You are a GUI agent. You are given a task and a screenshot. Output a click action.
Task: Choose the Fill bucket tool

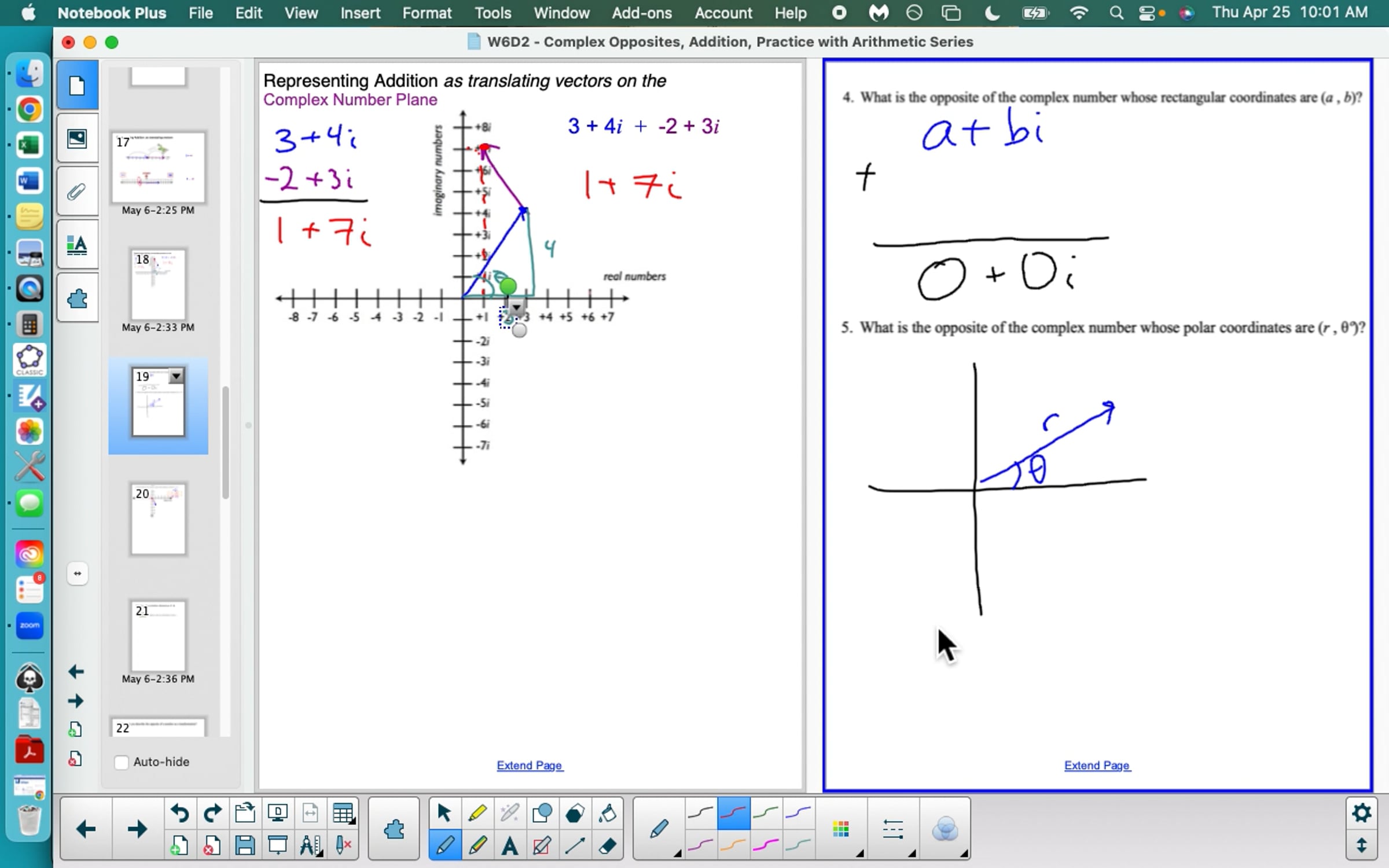point(607,814)
